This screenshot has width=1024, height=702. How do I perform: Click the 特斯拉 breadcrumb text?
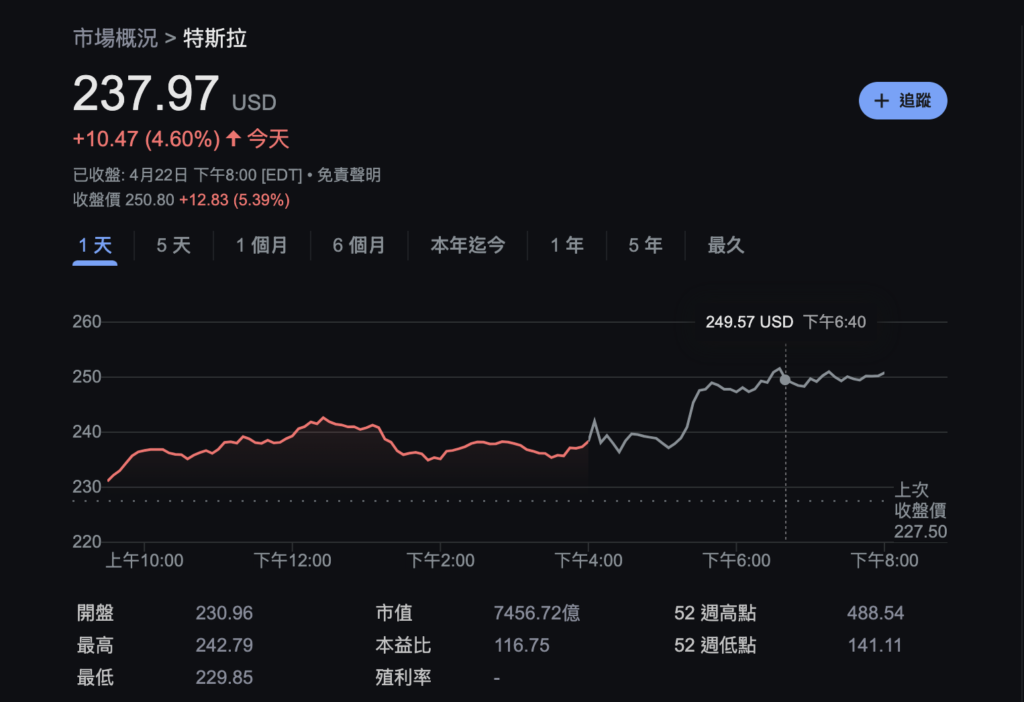tap(215, 39)
